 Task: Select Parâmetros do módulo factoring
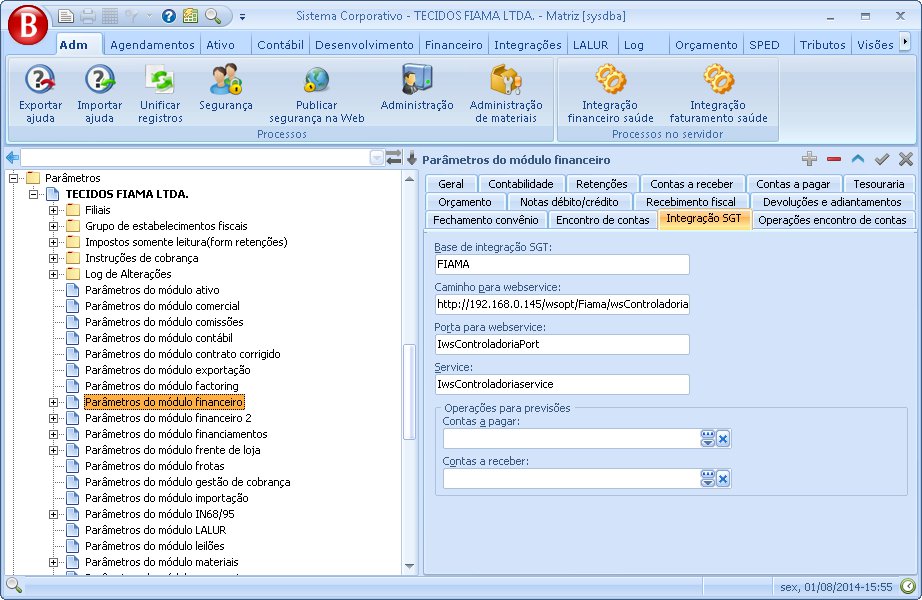pyautogui.click(x=162, y=386)
